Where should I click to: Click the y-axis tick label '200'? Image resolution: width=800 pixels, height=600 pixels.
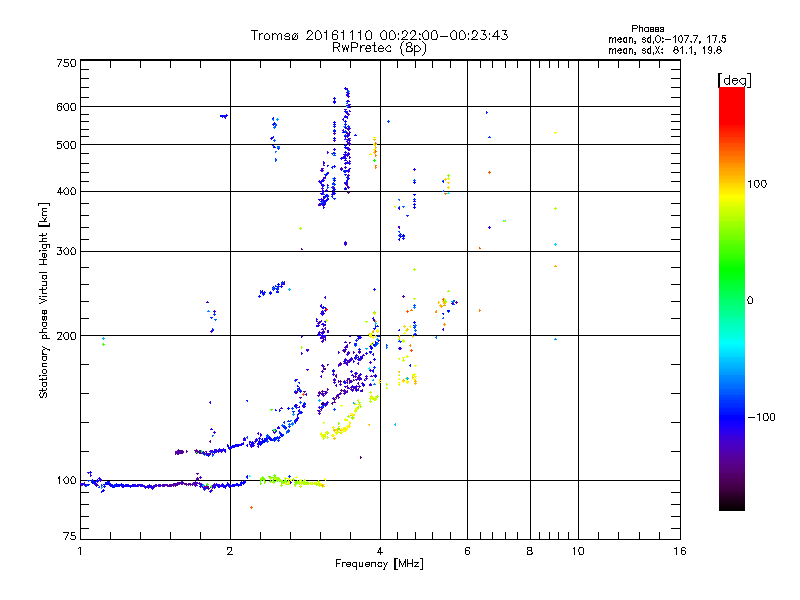[x=66, y=336]
